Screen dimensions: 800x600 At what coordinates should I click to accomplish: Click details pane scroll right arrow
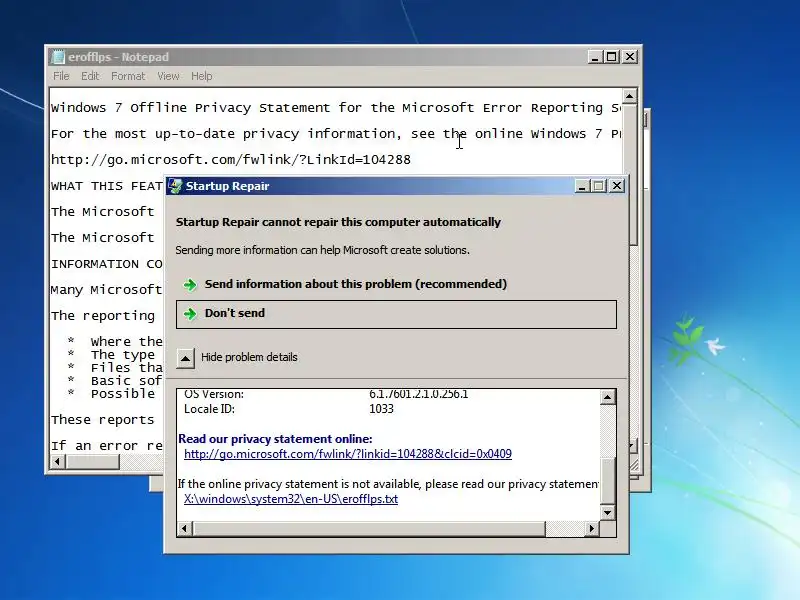pyautogui.click(x=591, y=529)
